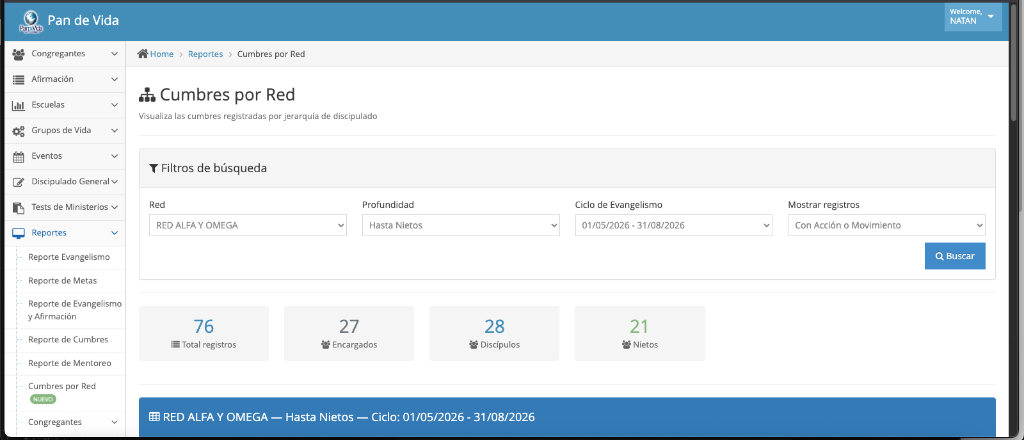This screenshot has height=440, width=1024.
Task: Open the Mostrar registros dropdown
Action: click(x=886, y=225)
